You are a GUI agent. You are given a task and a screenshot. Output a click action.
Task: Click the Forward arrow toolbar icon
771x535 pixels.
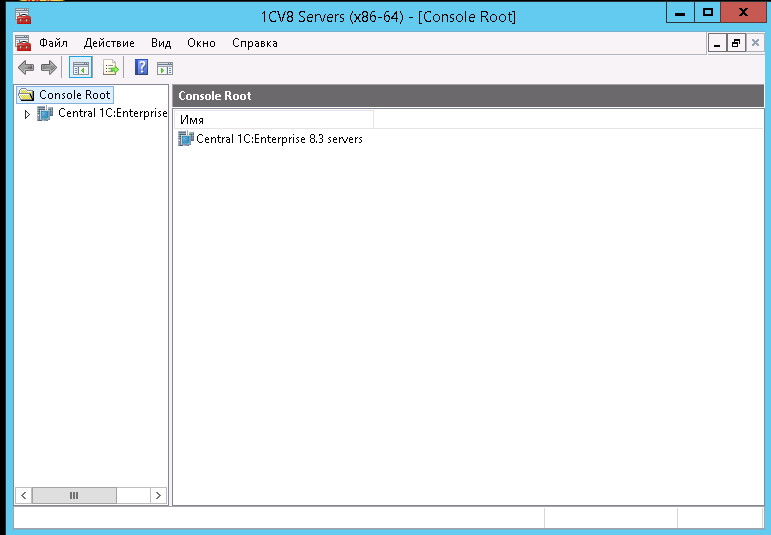pyautogui.click(x=48, y=68)
